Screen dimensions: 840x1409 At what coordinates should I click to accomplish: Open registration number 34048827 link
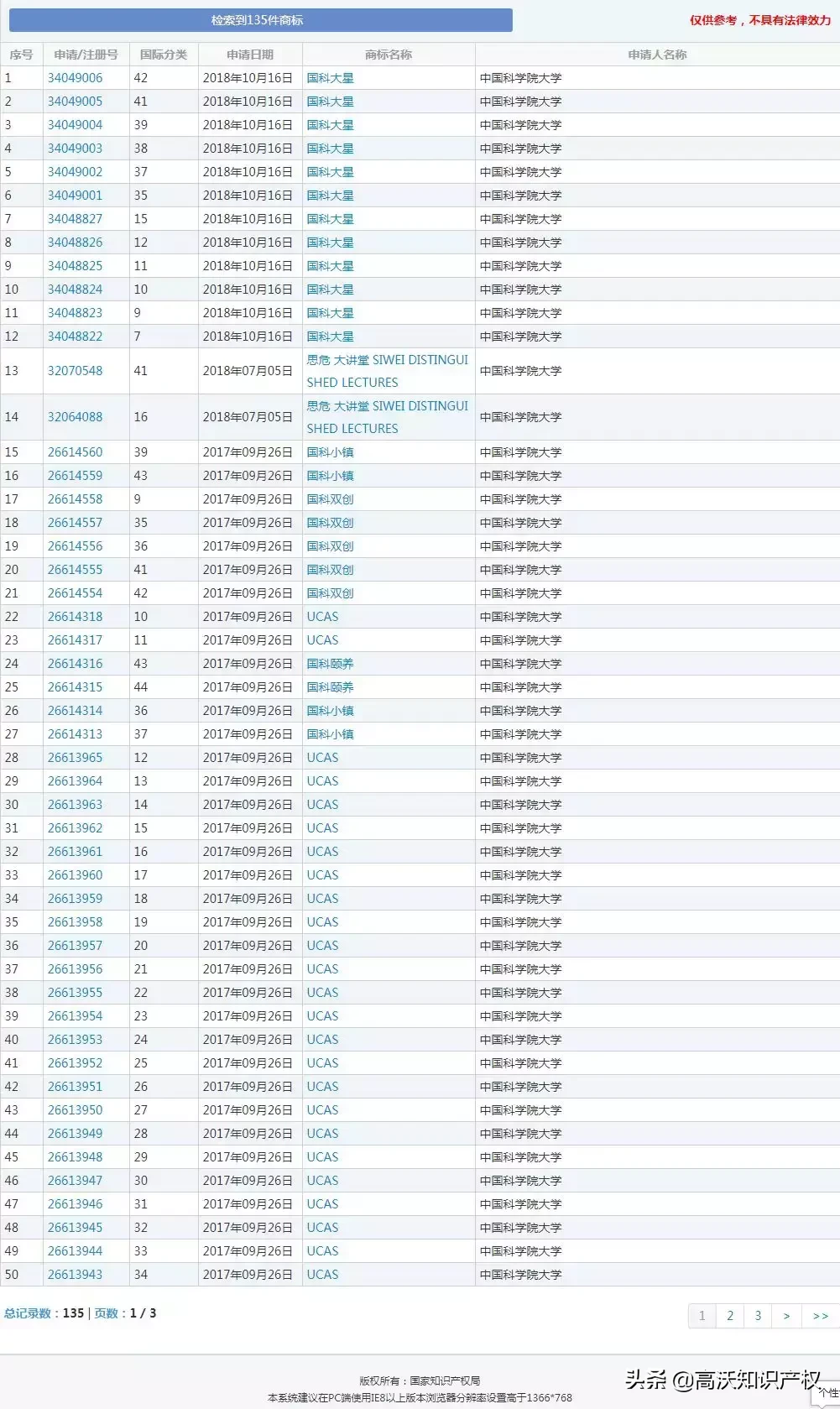point(75,219)
